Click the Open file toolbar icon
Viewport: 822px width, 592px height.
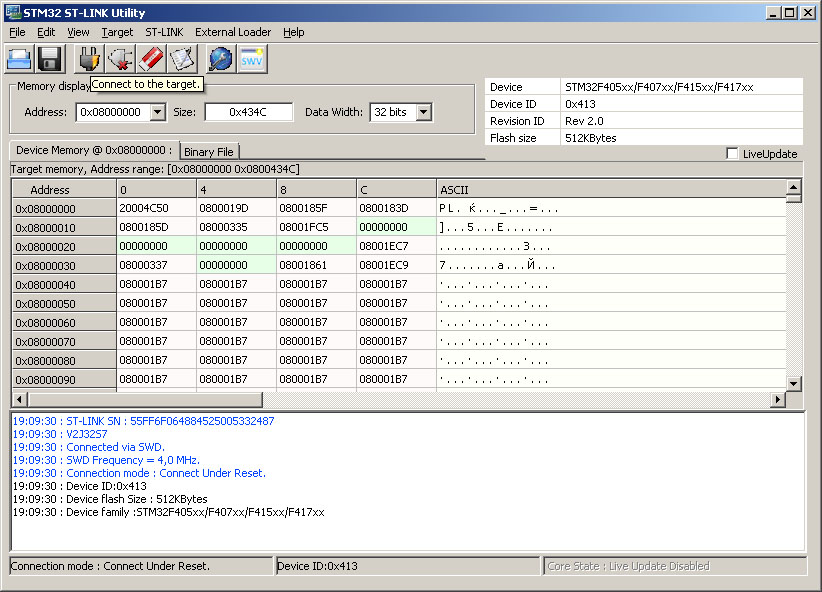(x=20, y=59)
